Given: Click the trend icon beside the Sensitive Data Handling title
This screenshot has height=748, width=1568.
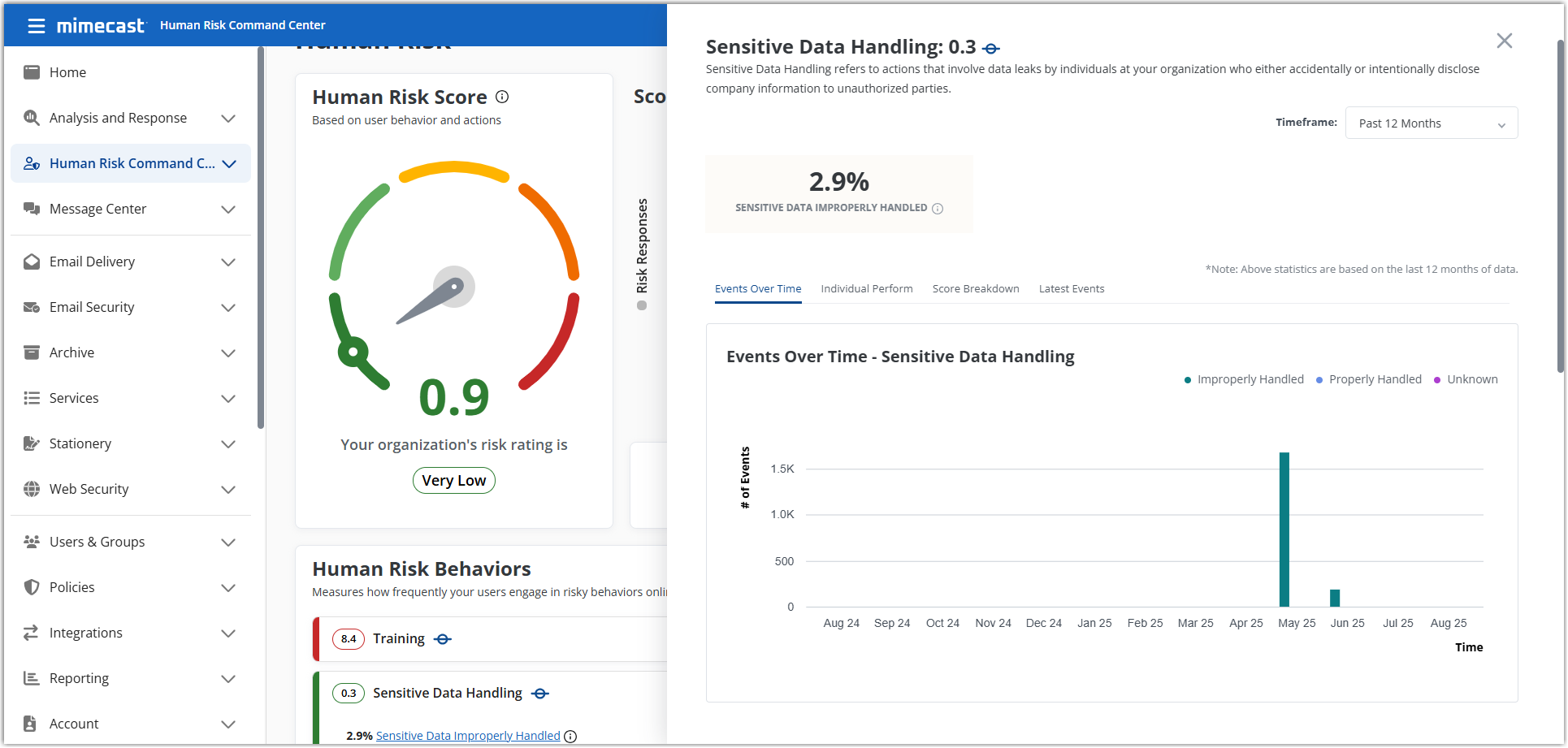Looking at the screenshot, I should [x=990, y=49].
